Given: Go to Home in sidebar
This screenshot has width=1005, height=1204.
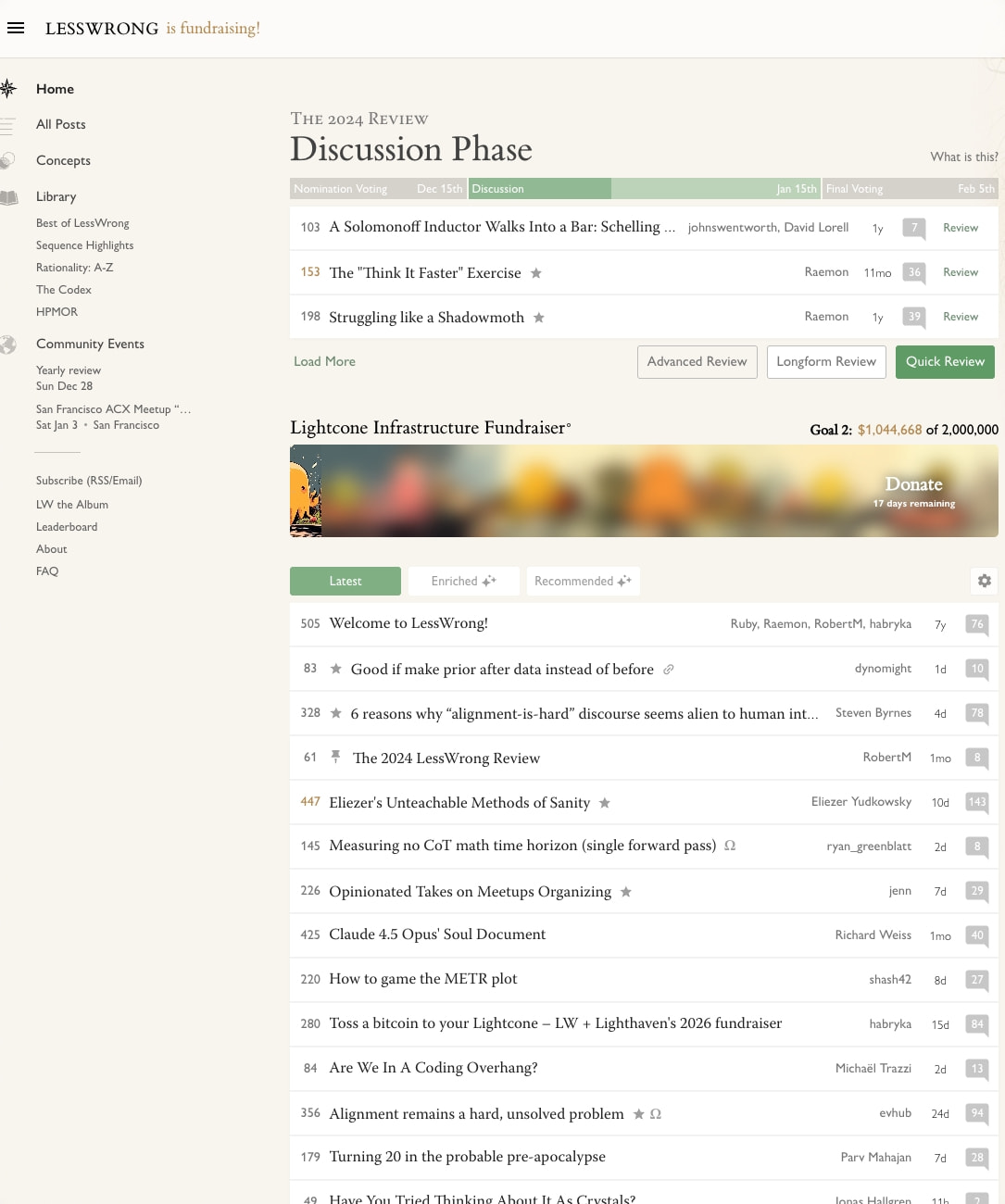Looking at the screenshot, I should tap(55, 89).
